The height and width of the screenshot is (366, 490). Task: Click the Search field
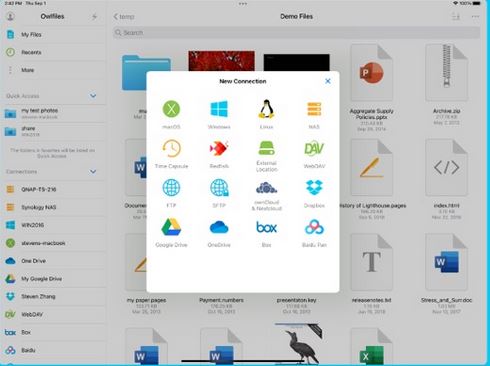[x=296, y=33]
